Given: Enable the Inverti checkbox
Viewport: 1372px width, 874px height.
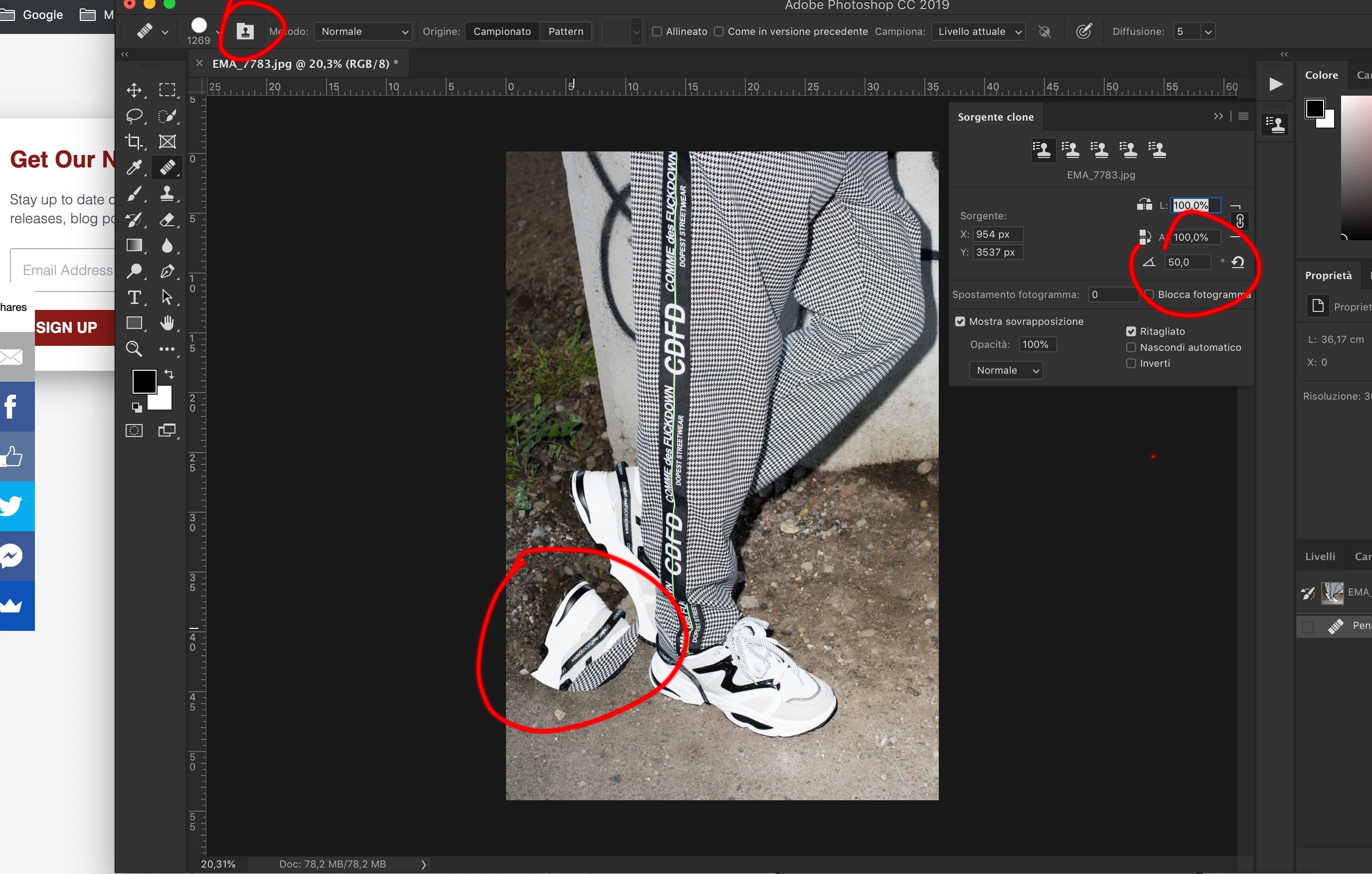Looking at the screenshot, I should coord(1131,363).
